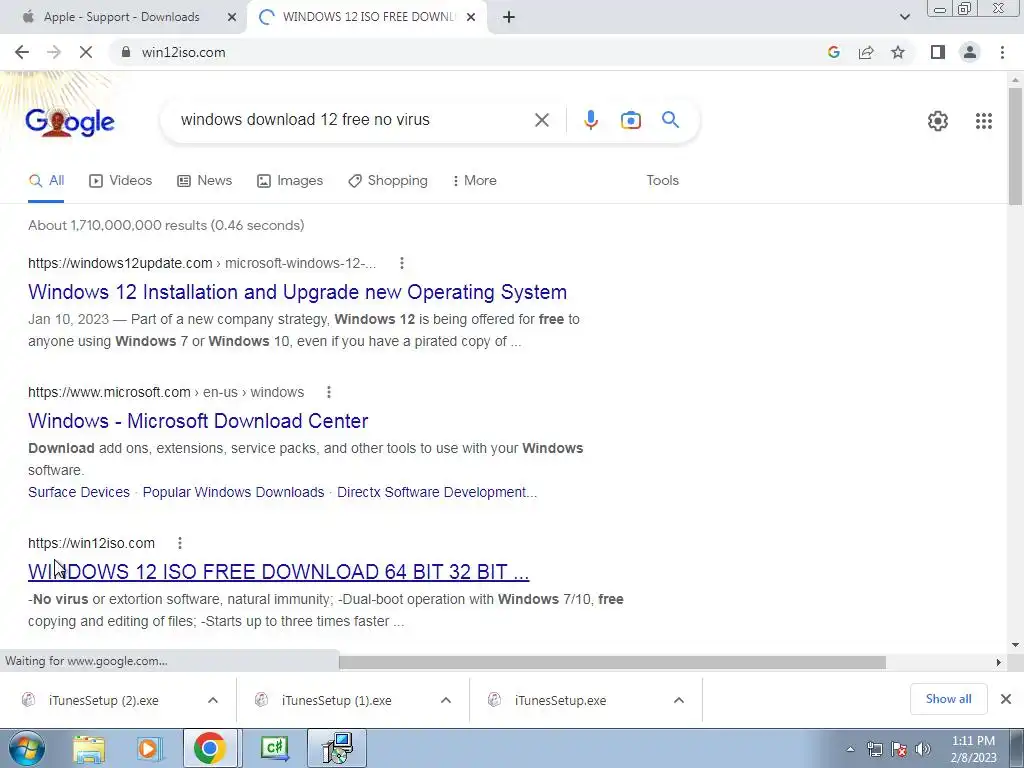Submit search with magnifier icon
1024x768 pixels.
[x=670, y=120]
